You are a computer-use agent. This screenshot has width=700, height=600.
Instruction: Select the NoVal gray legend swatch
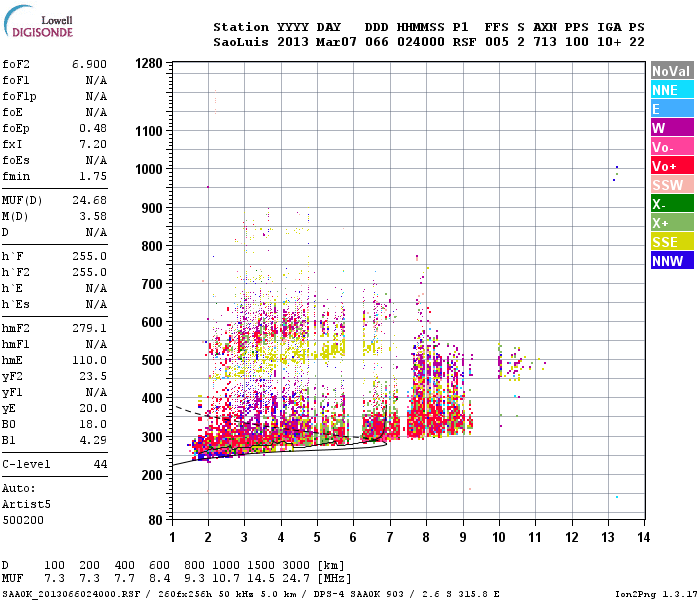[672, 71]
